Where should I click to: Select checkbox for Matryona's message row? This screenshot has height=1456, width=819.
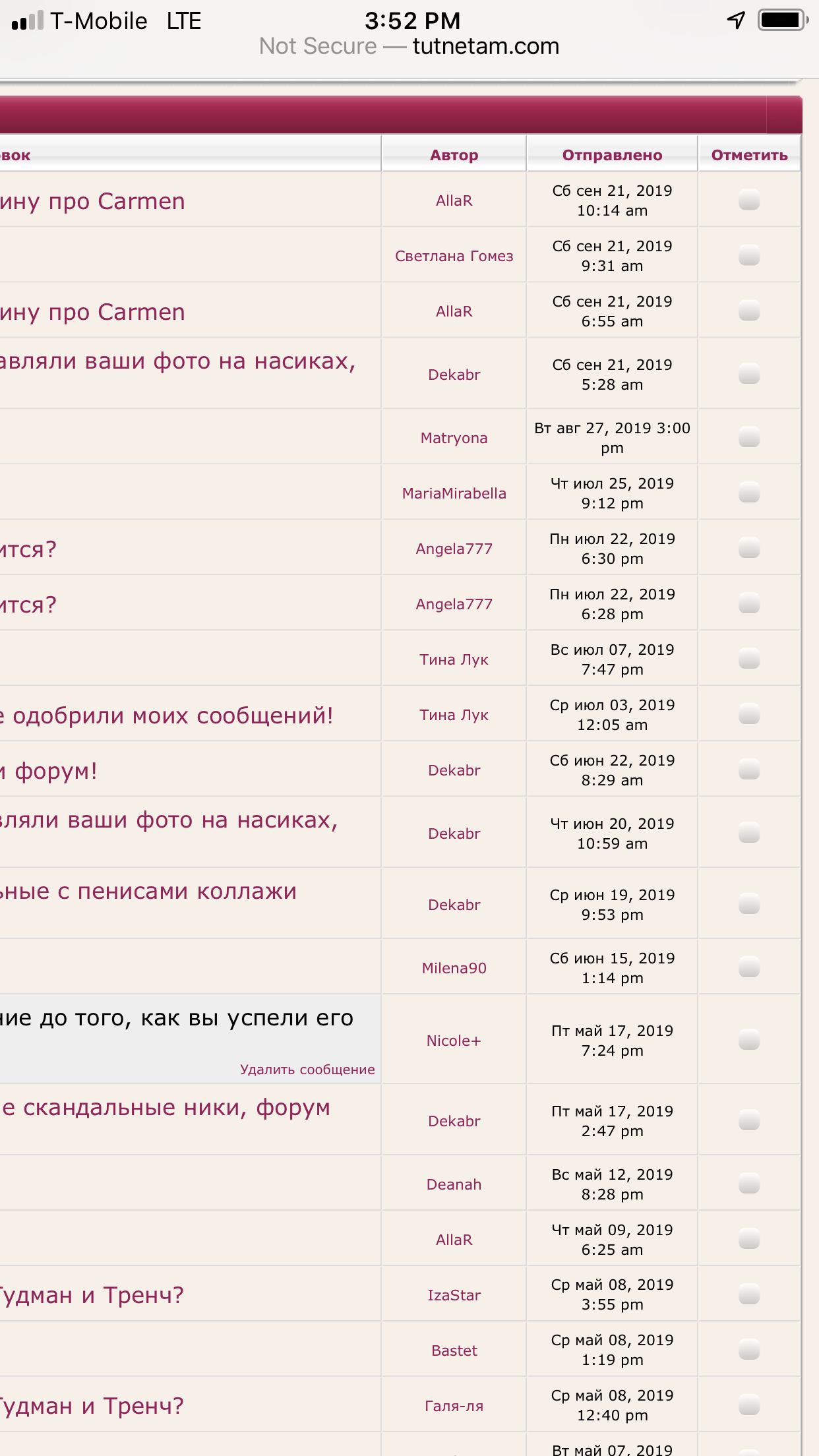[749, 437]
